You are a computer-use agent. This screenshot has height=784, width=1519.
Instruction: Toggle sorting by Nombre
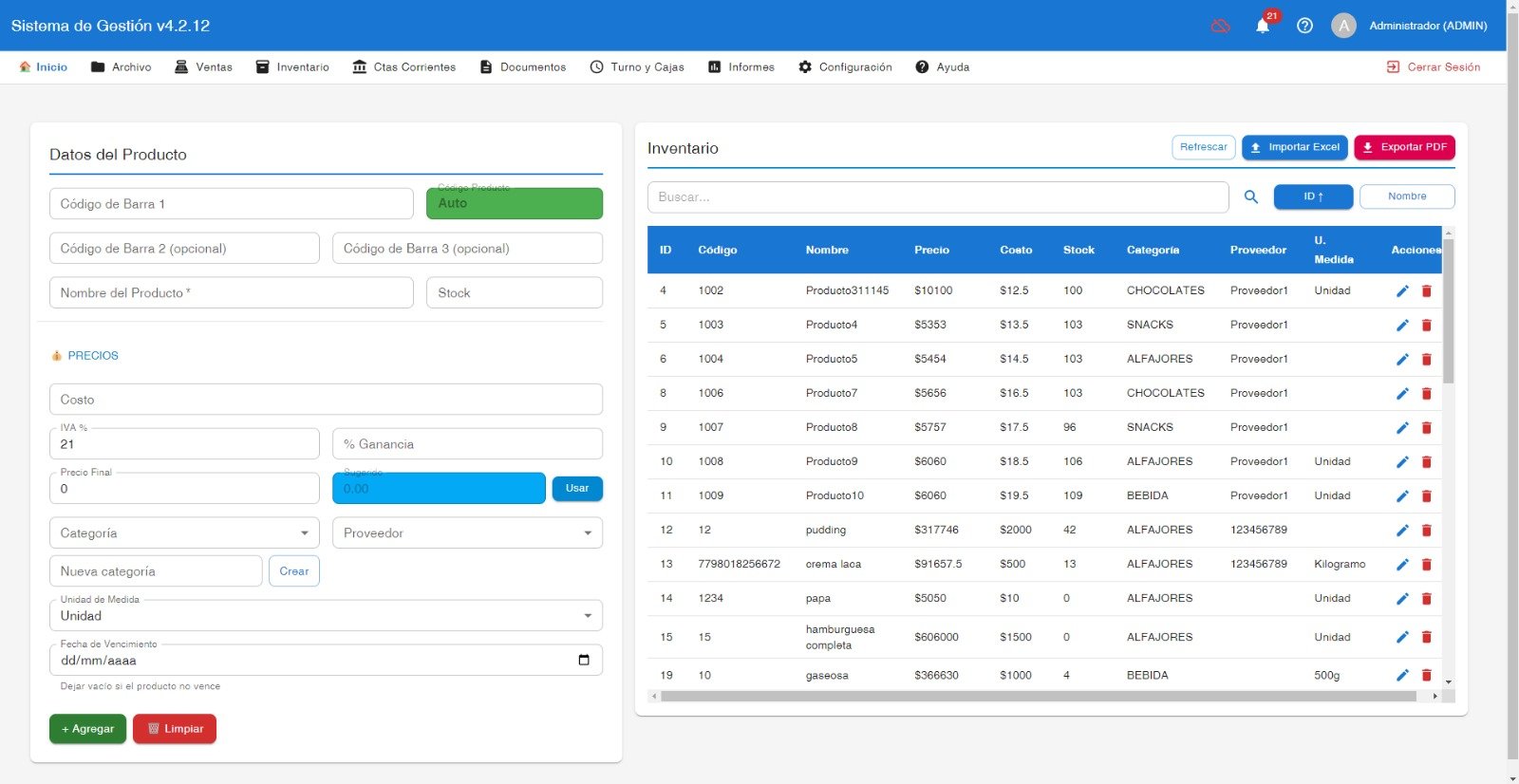click(x=1407, y=196)
